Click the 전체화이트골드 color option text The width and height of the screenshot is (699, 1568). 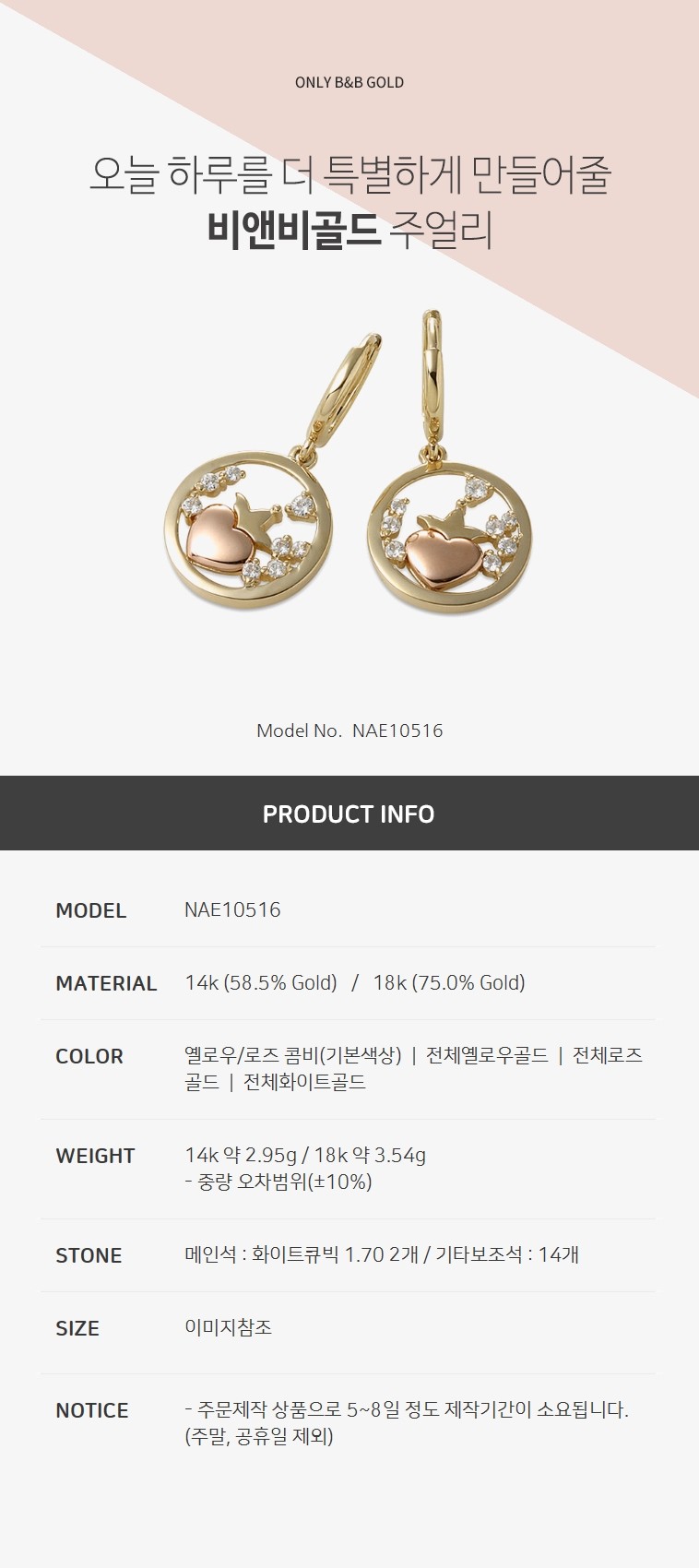(x=304, y=1082)
